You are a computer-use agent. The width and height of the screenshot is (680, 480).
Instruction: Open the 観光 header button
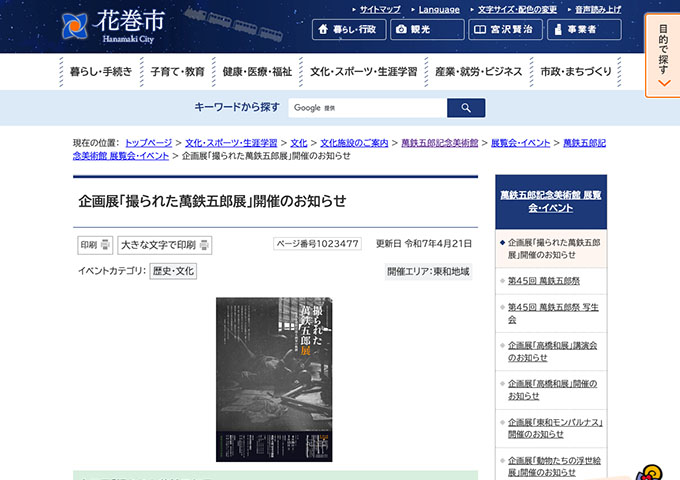click(x=427, y=29)
